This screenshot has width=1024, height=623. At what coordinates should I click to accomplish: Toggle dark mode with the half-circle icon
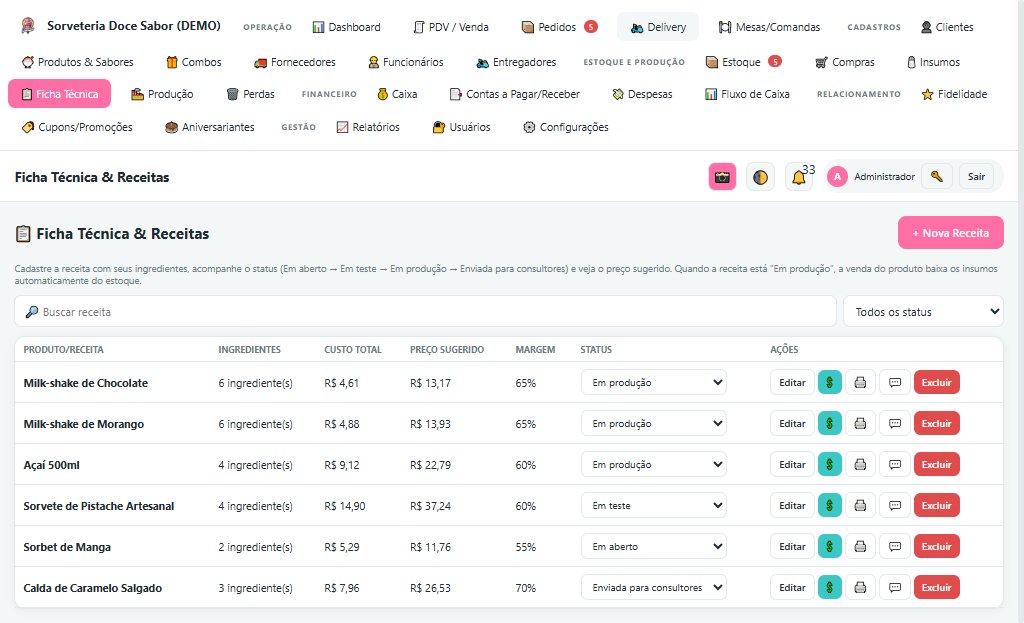[x=760, y=177]
